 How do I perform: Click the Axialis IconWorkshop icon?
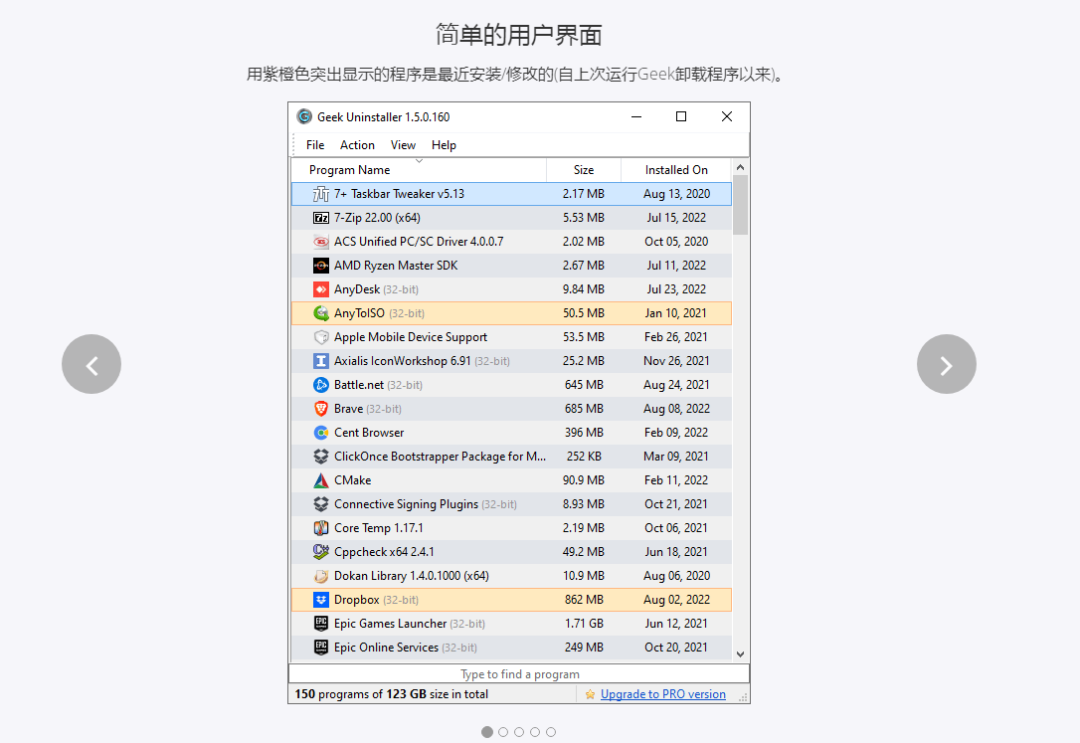click(320, 361)
